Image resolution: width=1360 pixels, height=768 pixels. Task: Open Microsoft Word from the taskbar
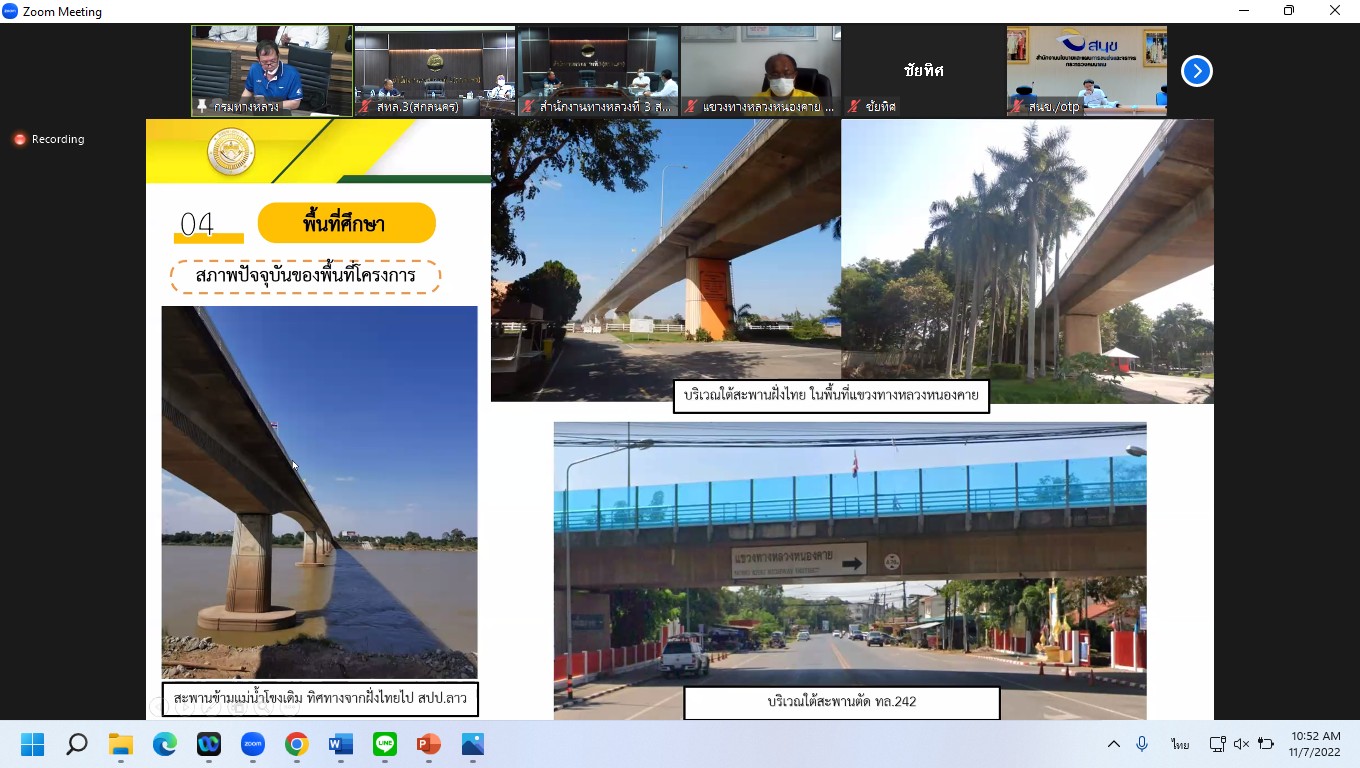(x=340, y=744)
